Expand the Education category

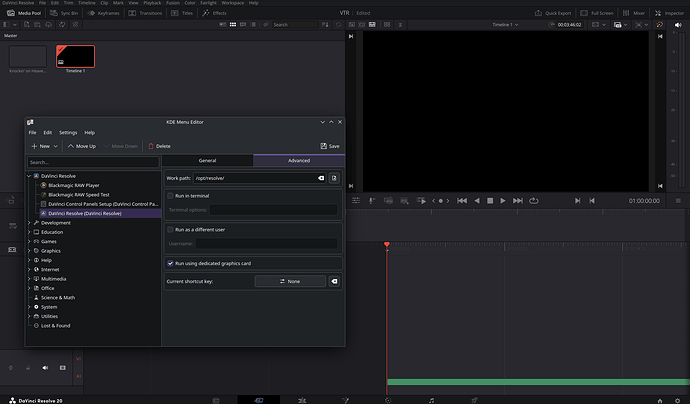click(x=29, y=232)
